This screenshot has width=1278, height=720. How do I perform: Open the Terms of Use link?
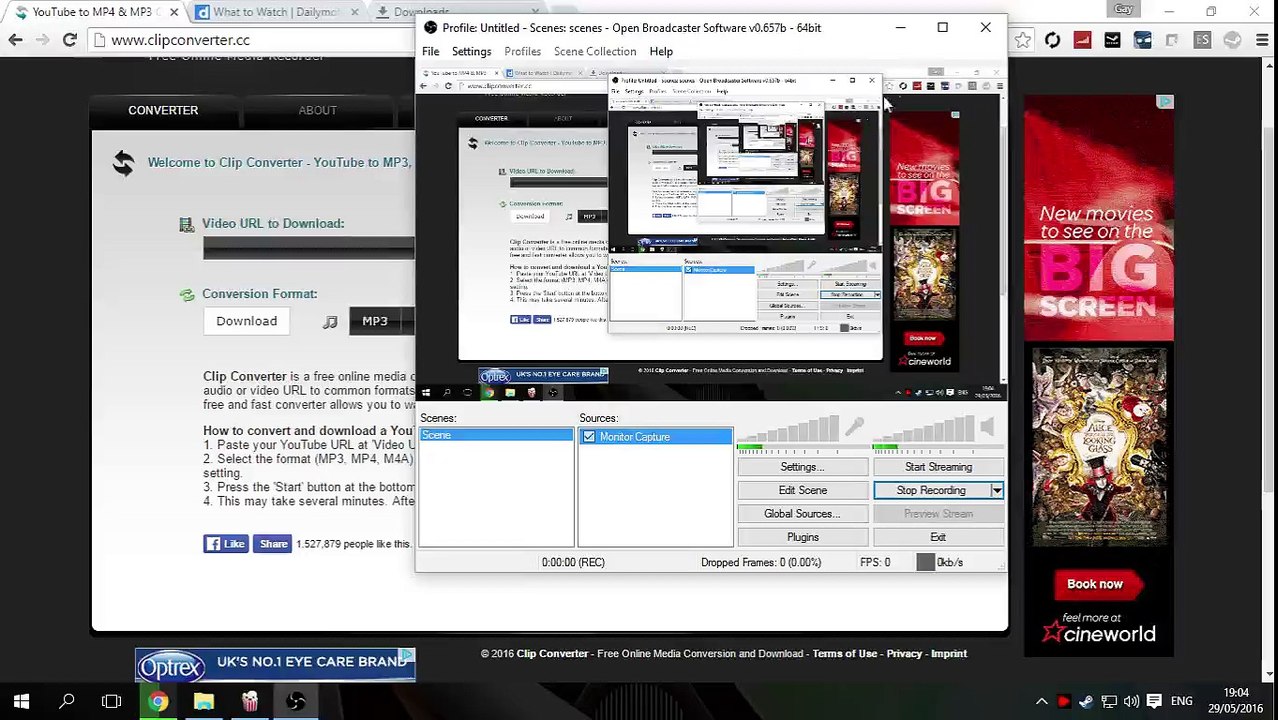(x=844, y=654)
